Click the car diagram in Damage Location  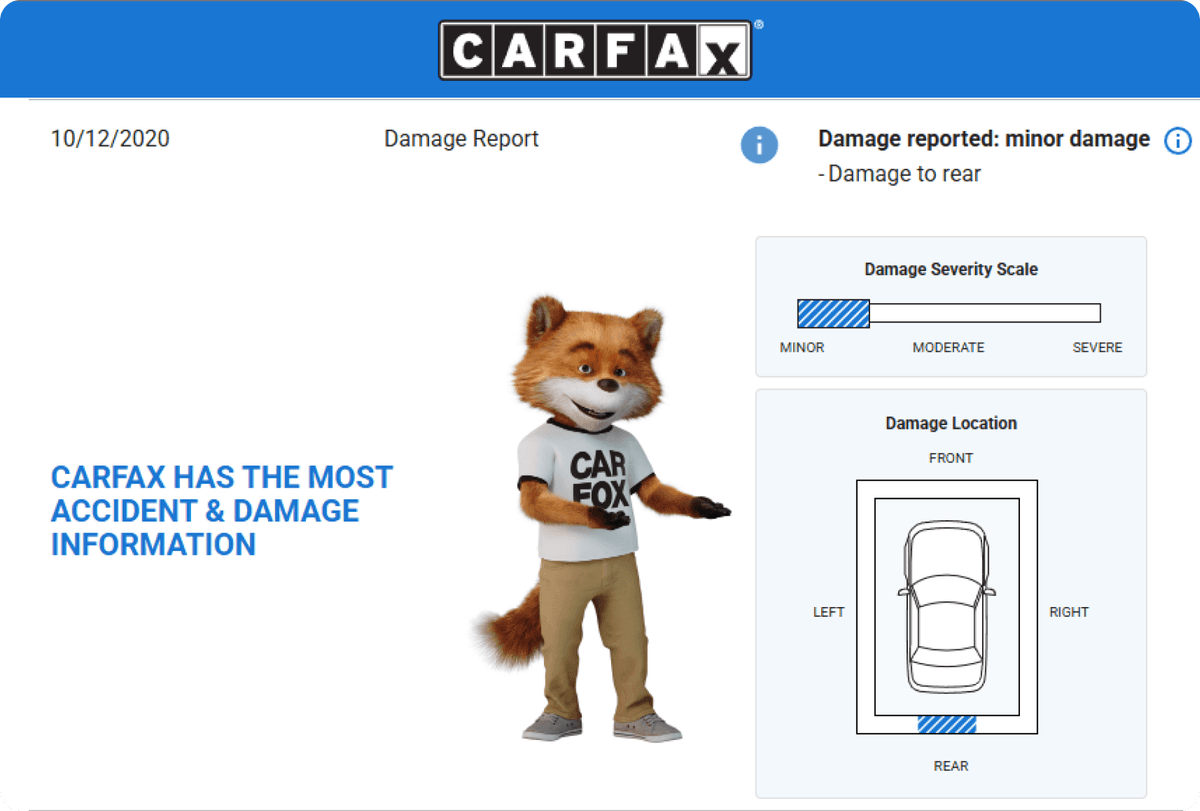947,607
